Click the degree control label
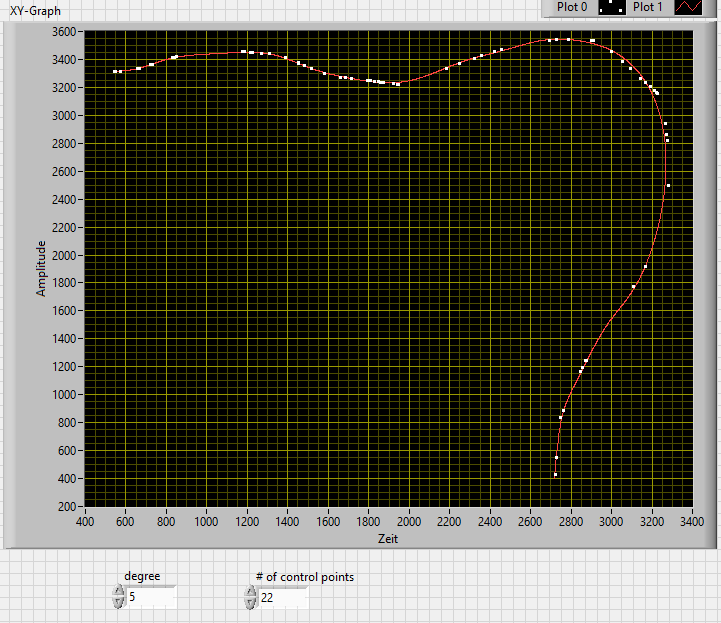 (x=142, y=577)
